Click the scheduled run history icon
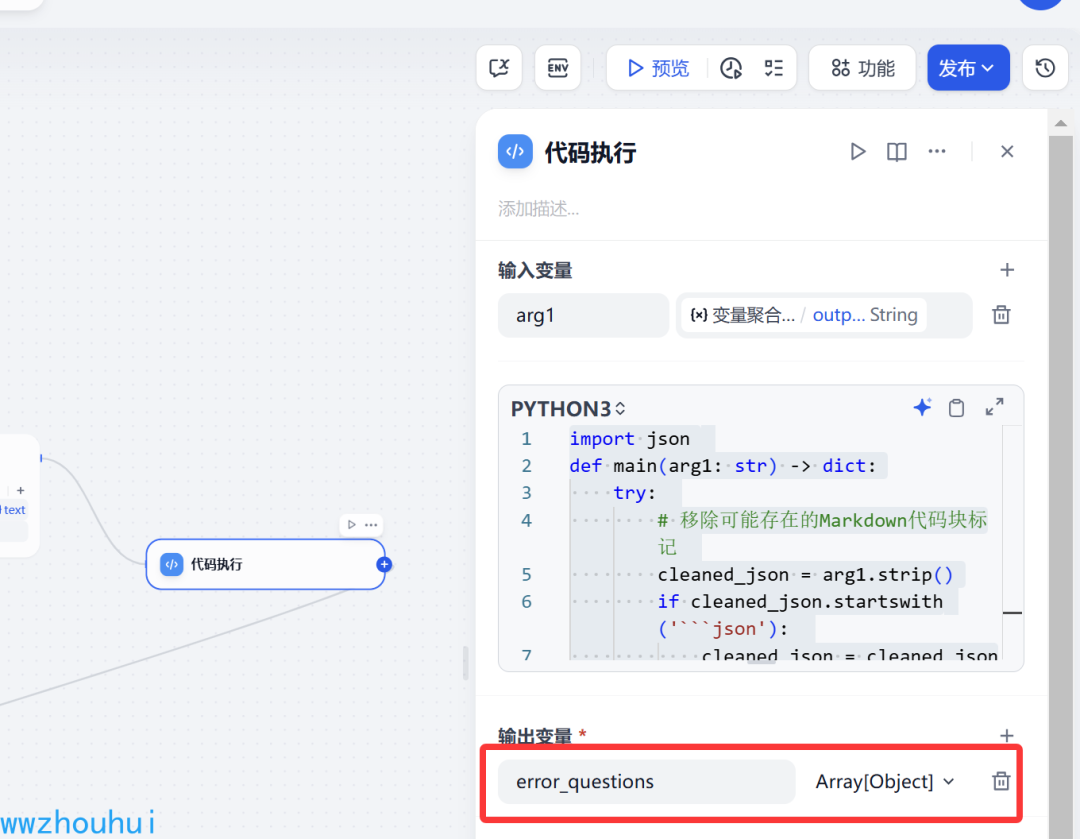 (731, 68)
